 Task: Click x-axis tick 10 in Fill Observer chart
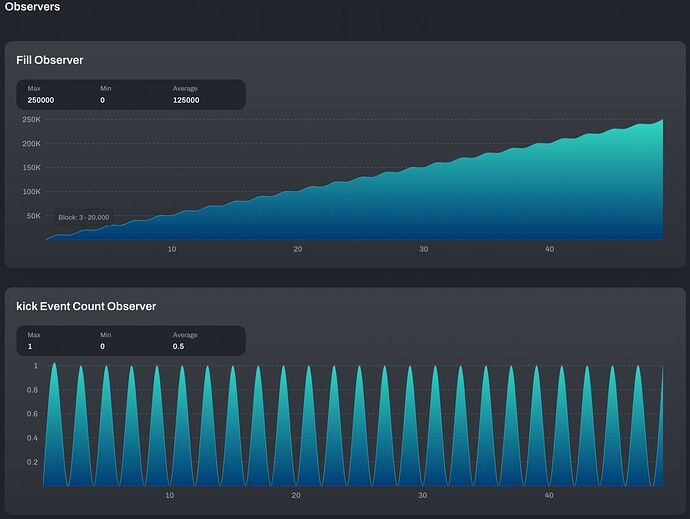172,249
